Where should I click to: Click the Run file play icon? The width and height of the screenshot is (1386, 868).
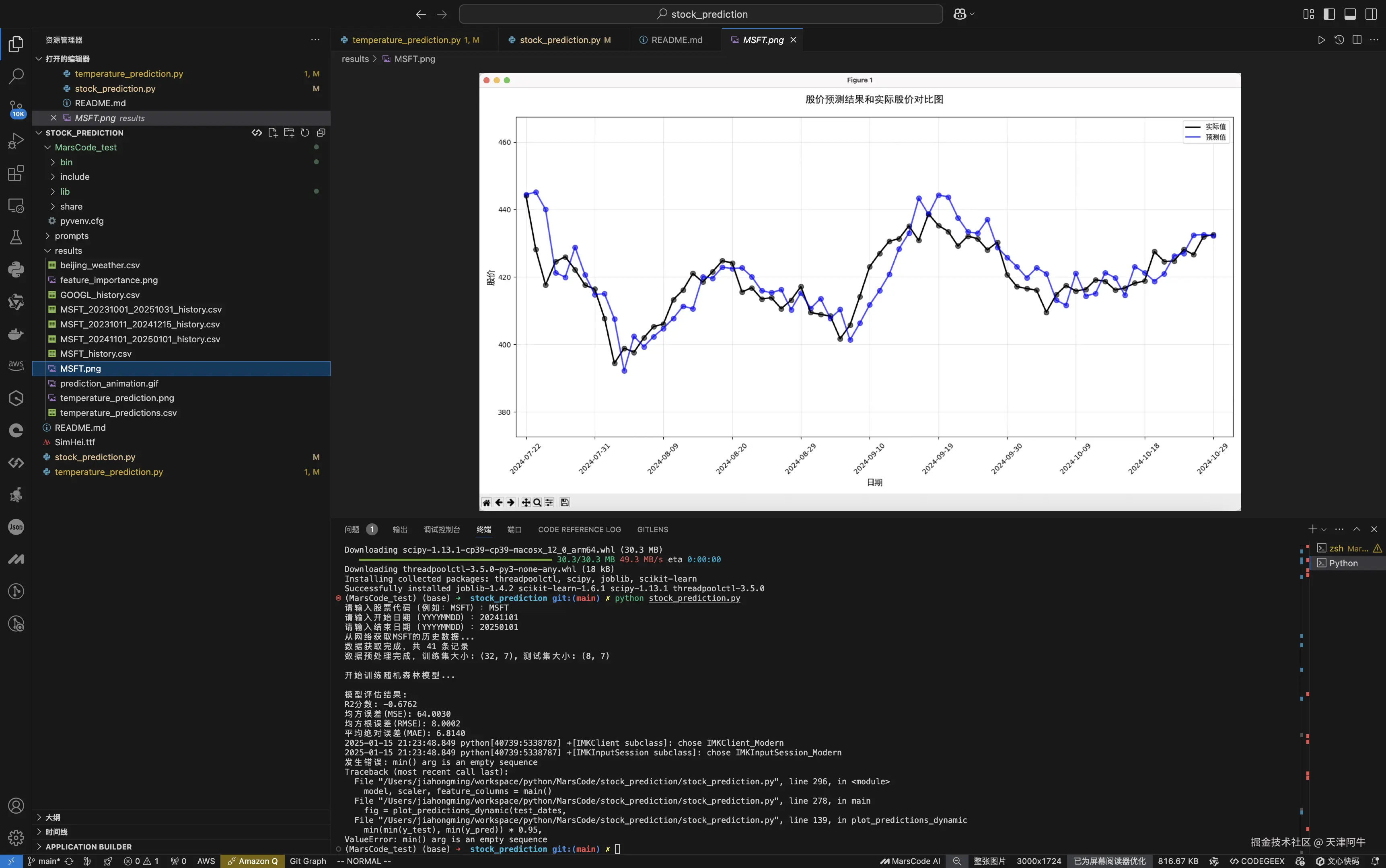pos(1321,40)
